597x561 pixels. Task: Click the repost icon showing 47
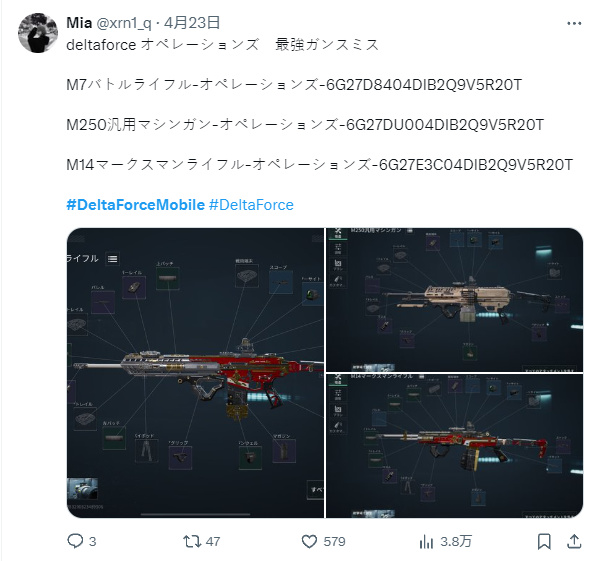[x=191, y=541]
